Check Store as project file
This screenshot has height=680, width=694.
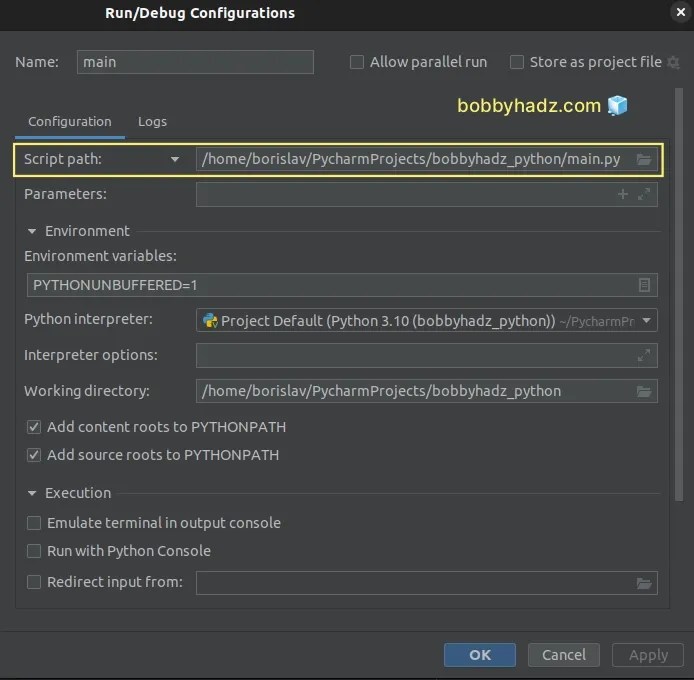tap(517, 62)
